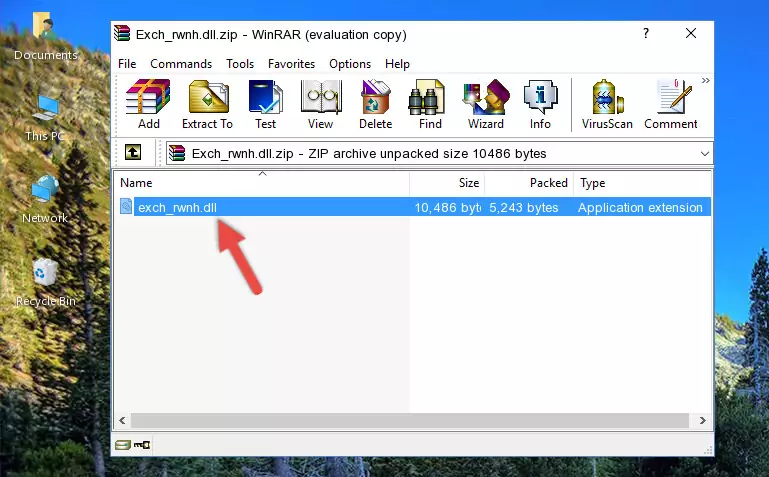The height and width of the screenshot is (477, 769).
Task: Select the exch_rwnh.dll file row
Action: (x=413, y=207)
